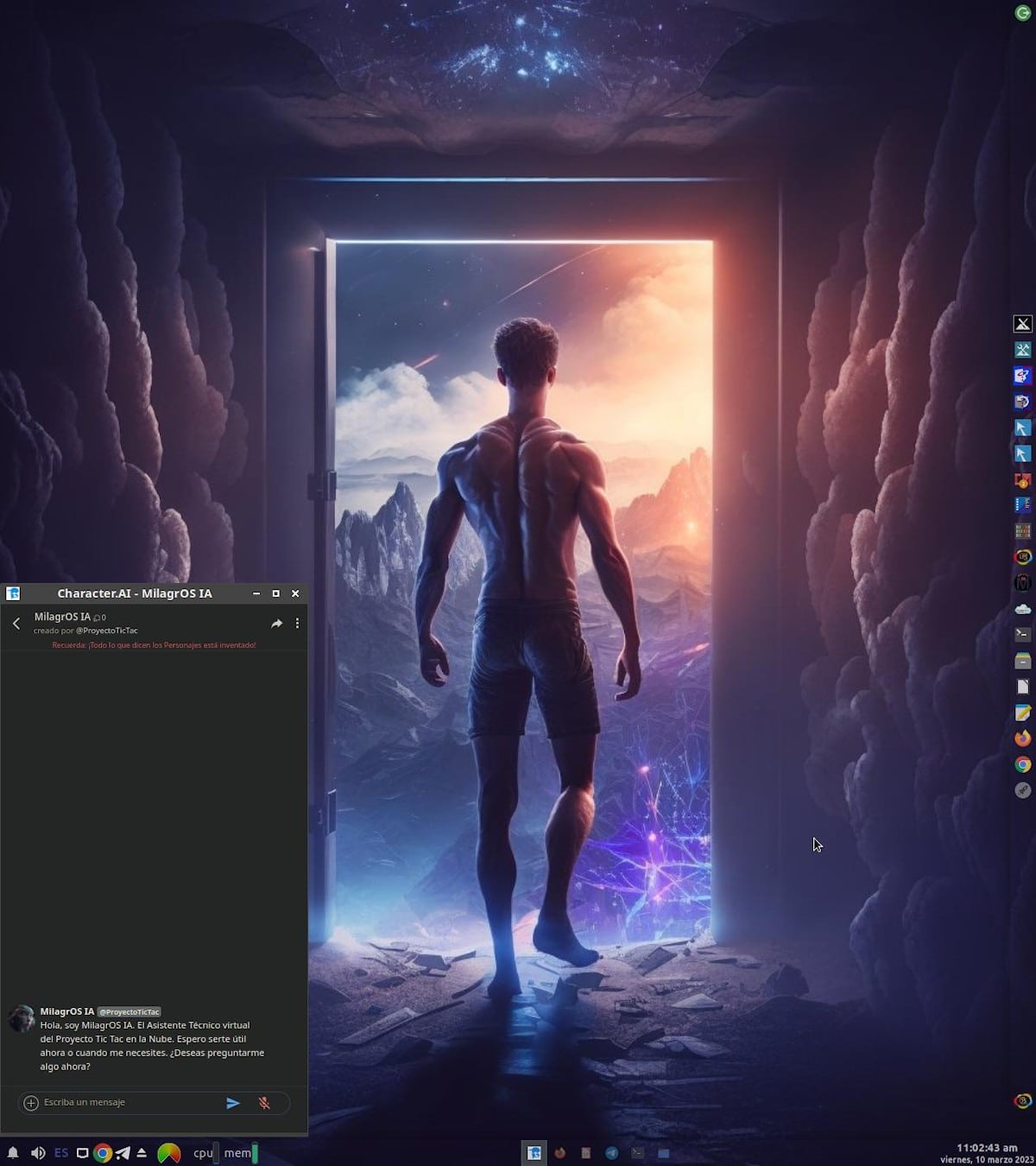This screenshot has width=1036, height=1166.
Task: Click the Telegram paper-plane tray icon
Action: tap(123, 1153)
